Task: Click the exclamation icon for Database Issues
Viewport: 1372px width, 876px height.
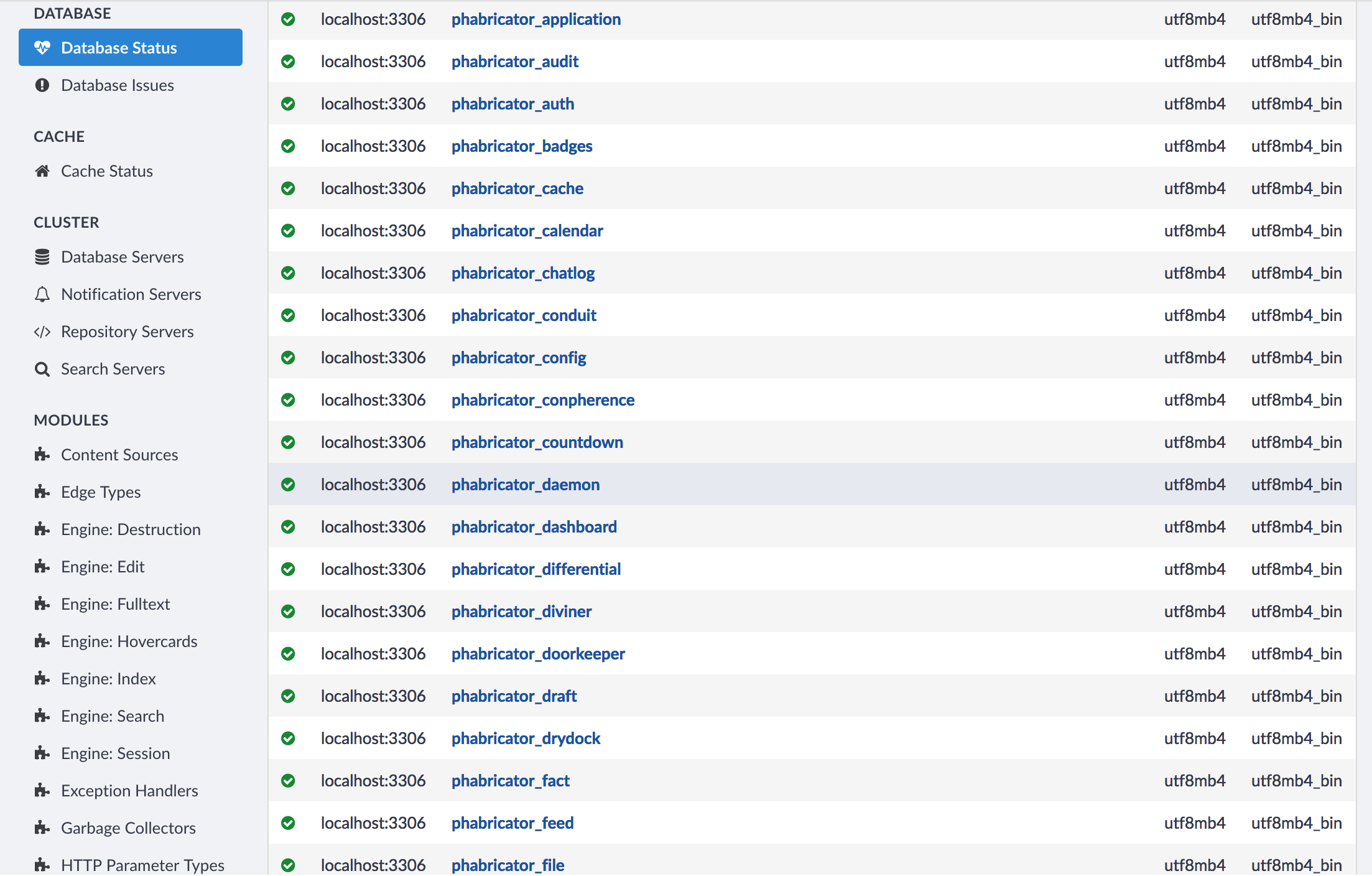Action: click(42, 85)
